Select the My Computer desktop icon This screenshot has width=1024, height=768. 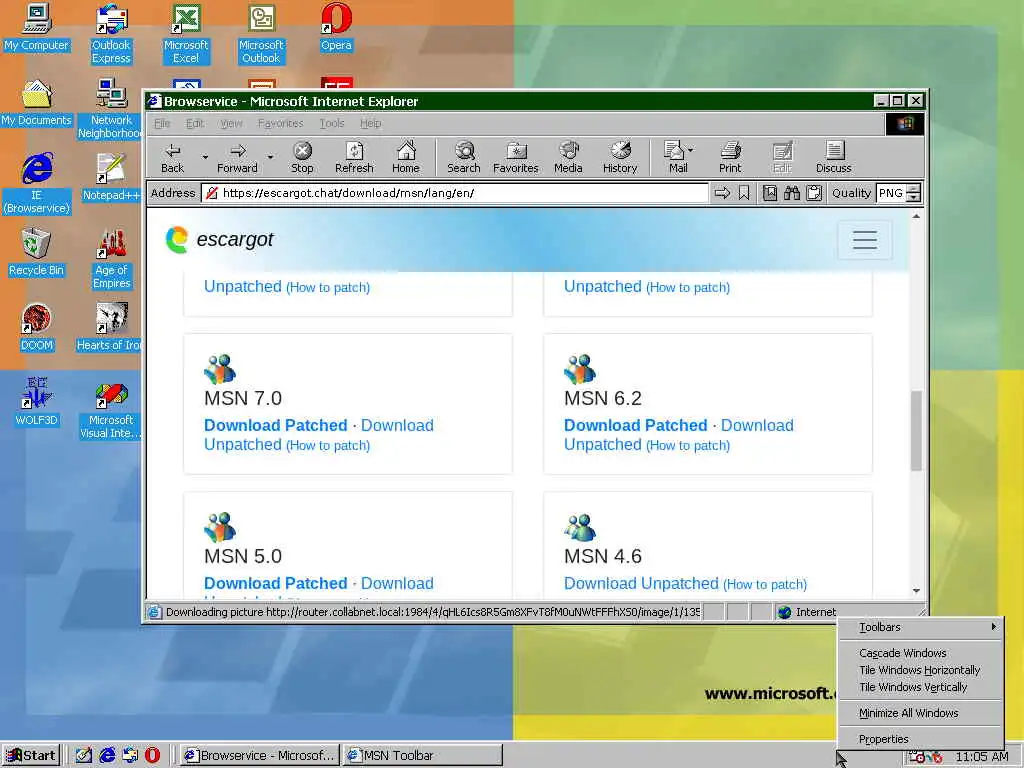click(x=37, y=27)
